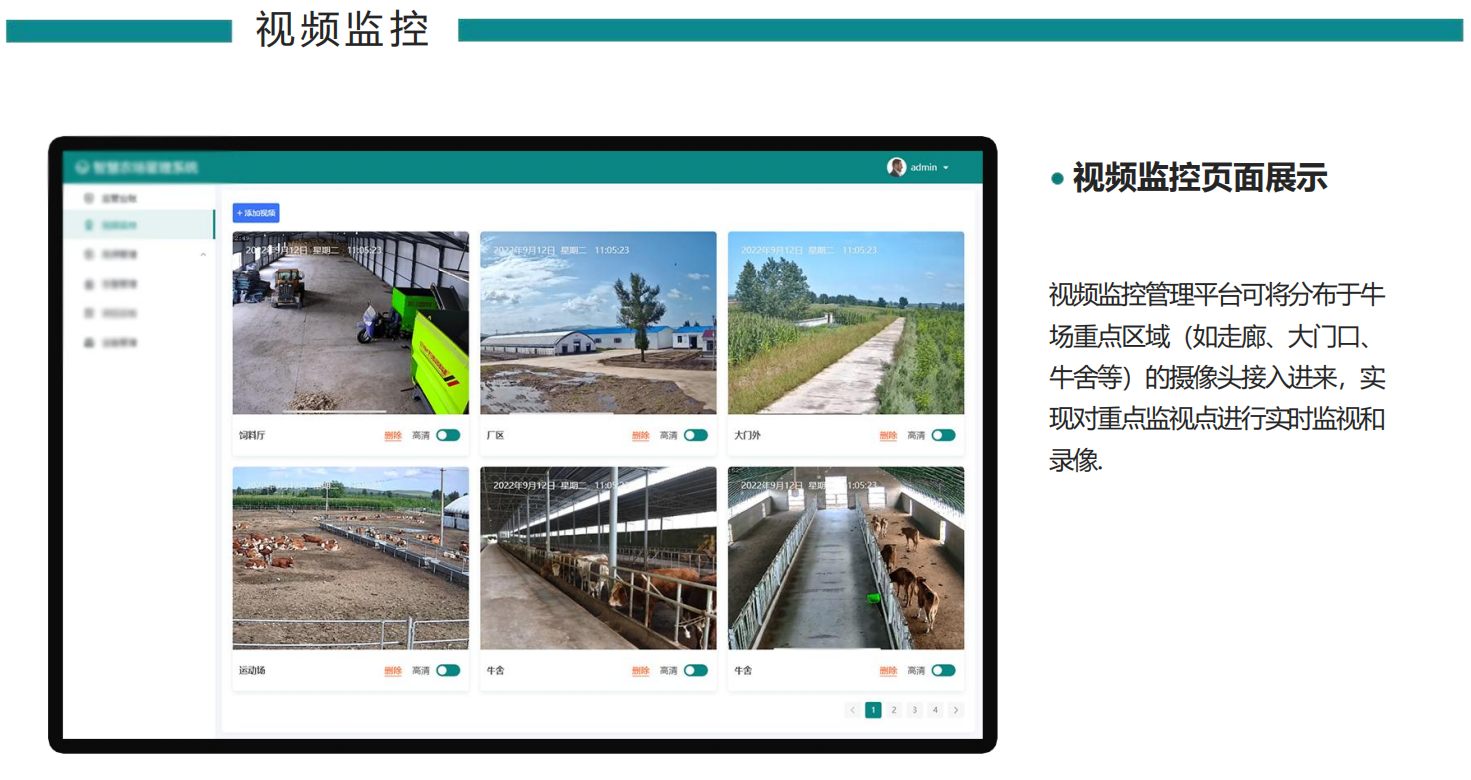Image resolution: width=1471 pixels, height=780 pixels.
Task: Open the 大门外 video feed thumbnail
Action: tap(846, 323)
